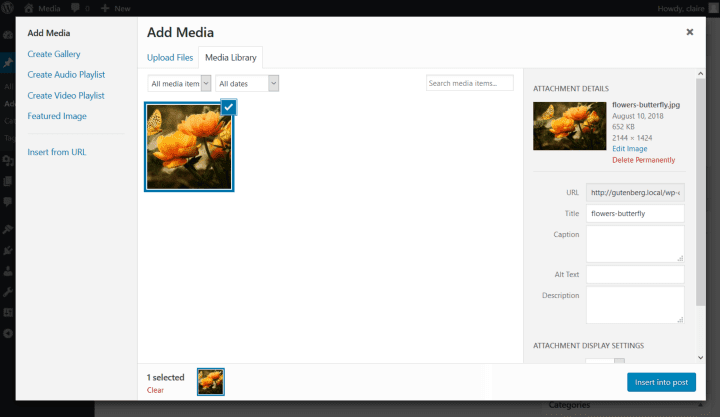Click the 1 selected label
Viewport: 720px width, 417px height.
coord(165,378)
